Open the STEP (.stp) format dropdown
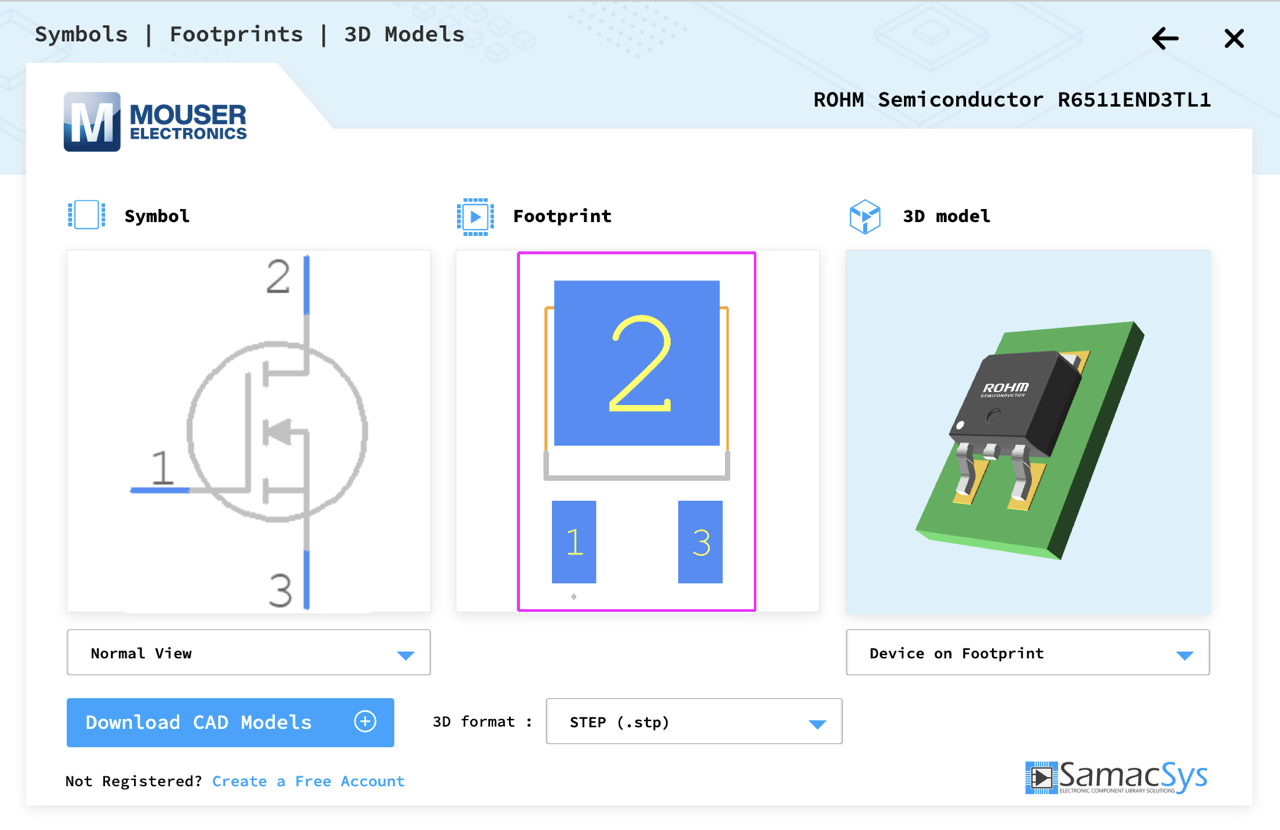1280x830 pixels. 694,722
